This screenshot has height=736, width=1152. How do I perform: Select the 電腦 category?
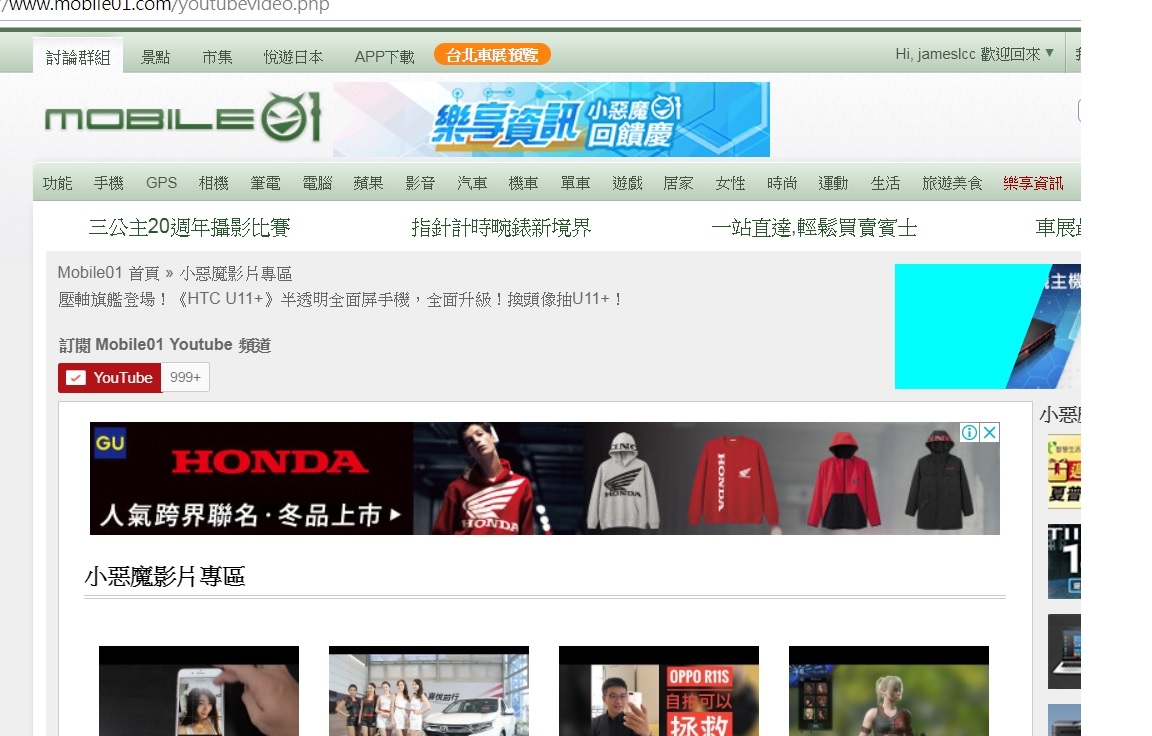[317, 183]
